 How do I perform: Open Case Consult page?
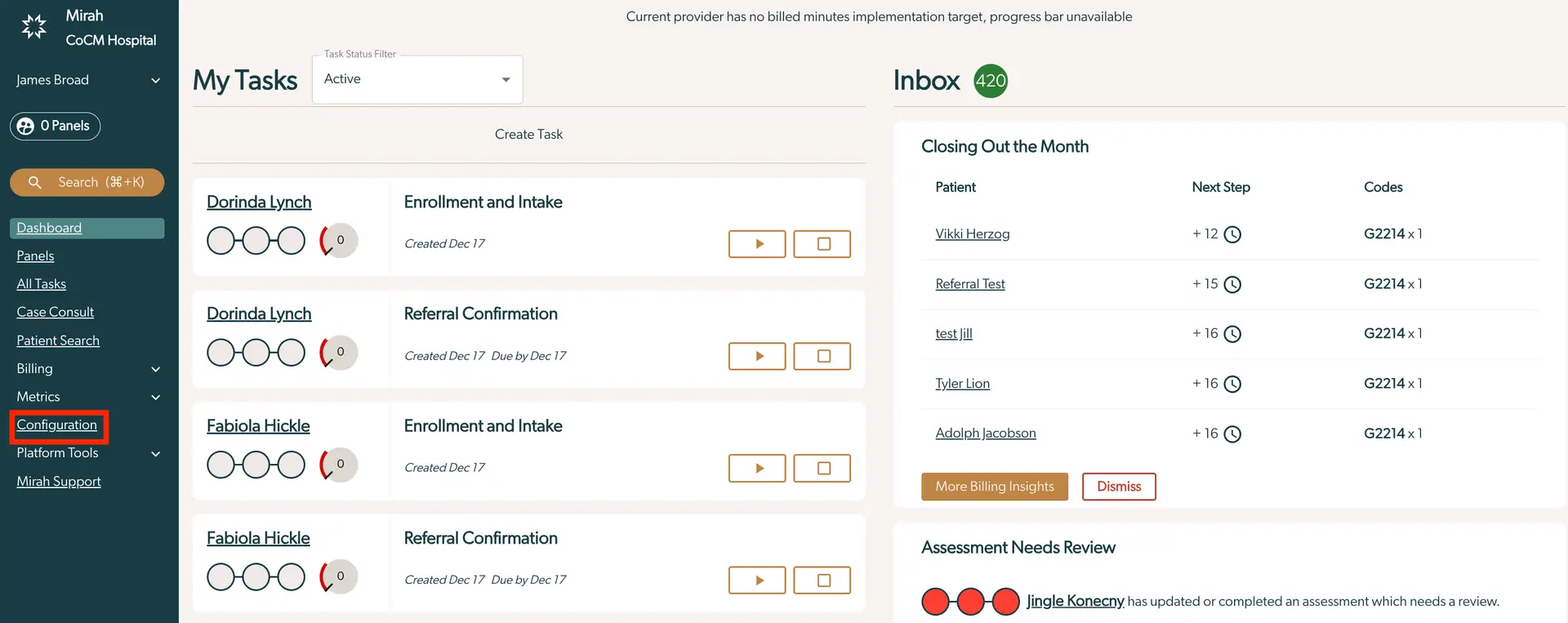(x=56, y=312)
